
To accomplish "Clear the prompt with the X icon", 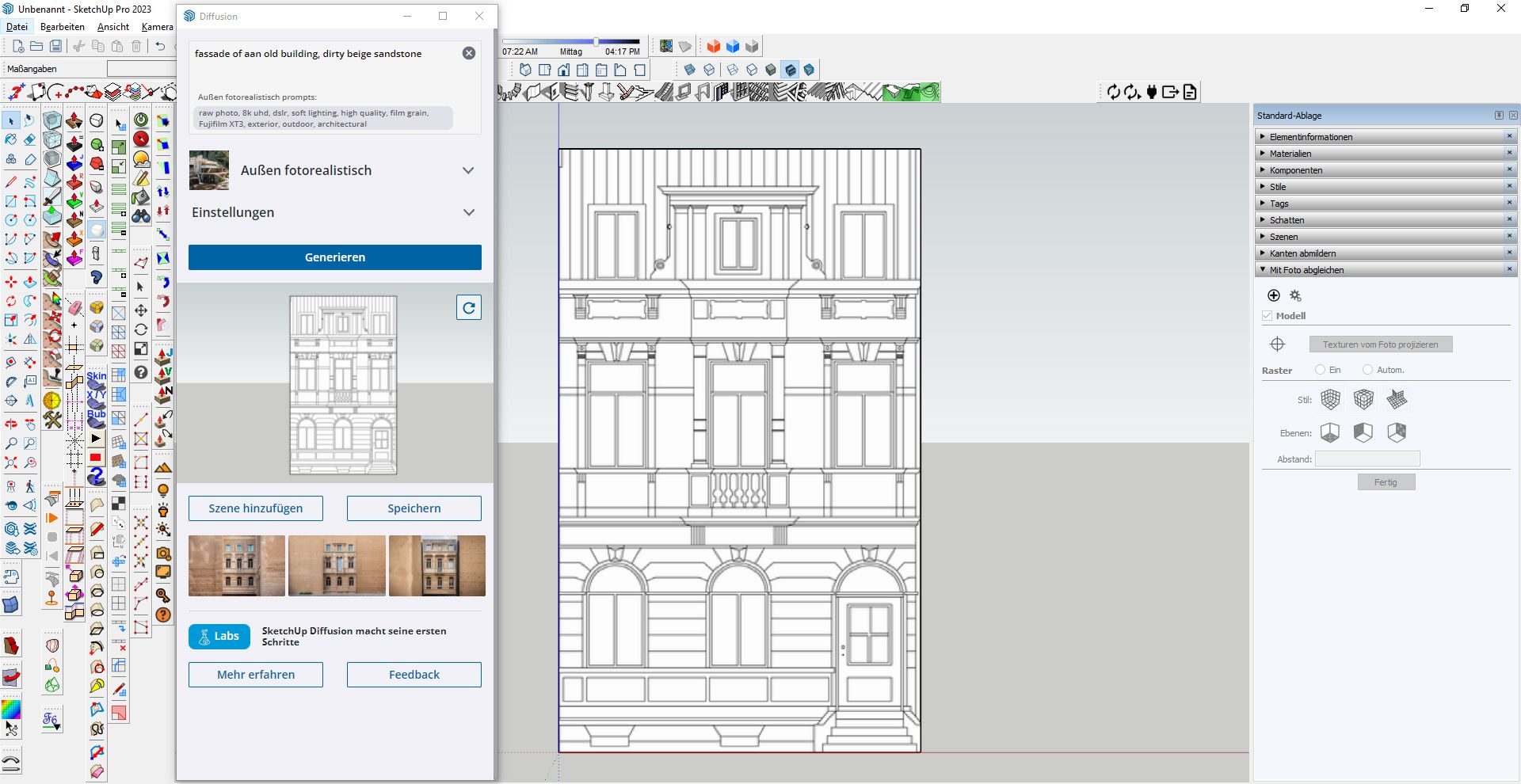I will [x=469, y=53].
